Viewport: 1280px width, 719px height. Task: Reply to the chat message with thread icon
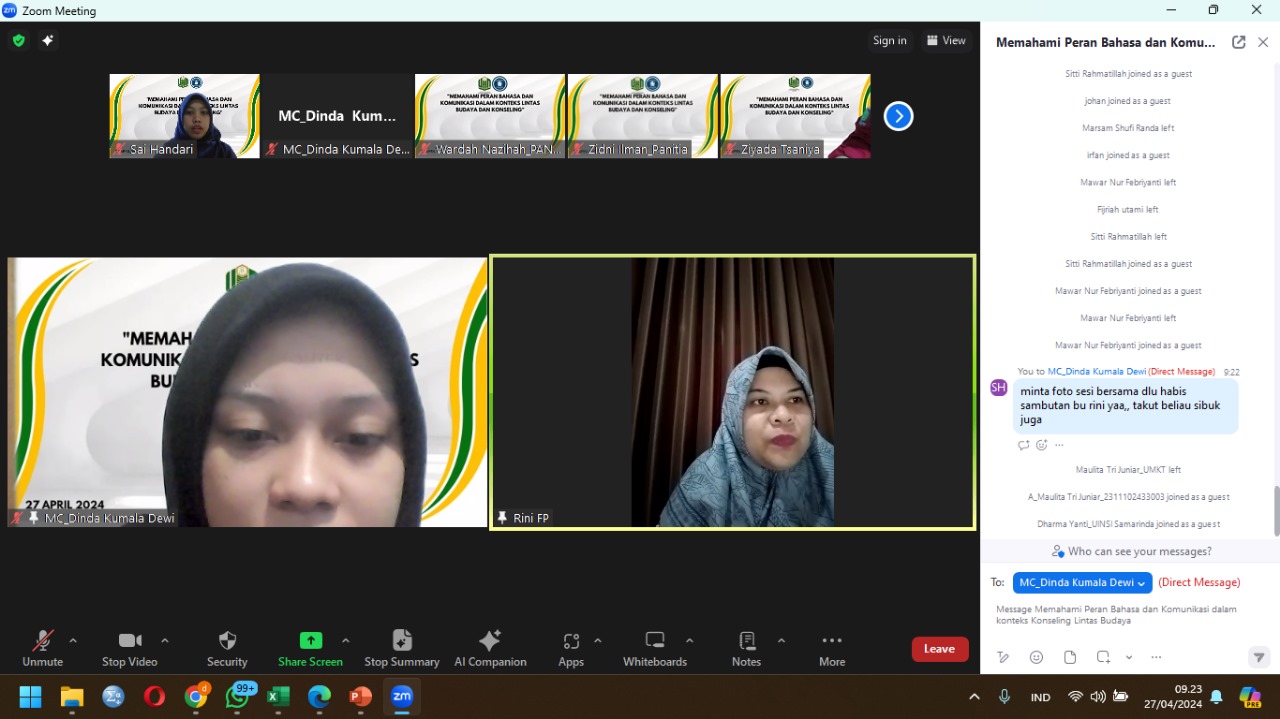pos(1023,445)
